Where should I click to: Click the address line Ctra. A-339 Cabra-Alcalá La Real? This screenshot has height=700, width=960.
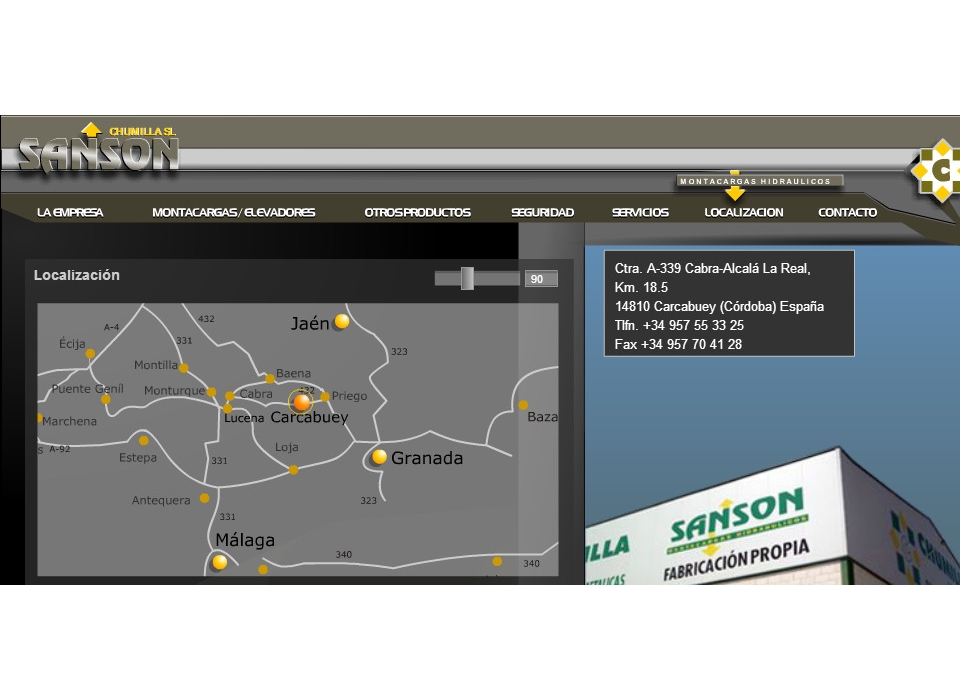[x=713, y=268]
